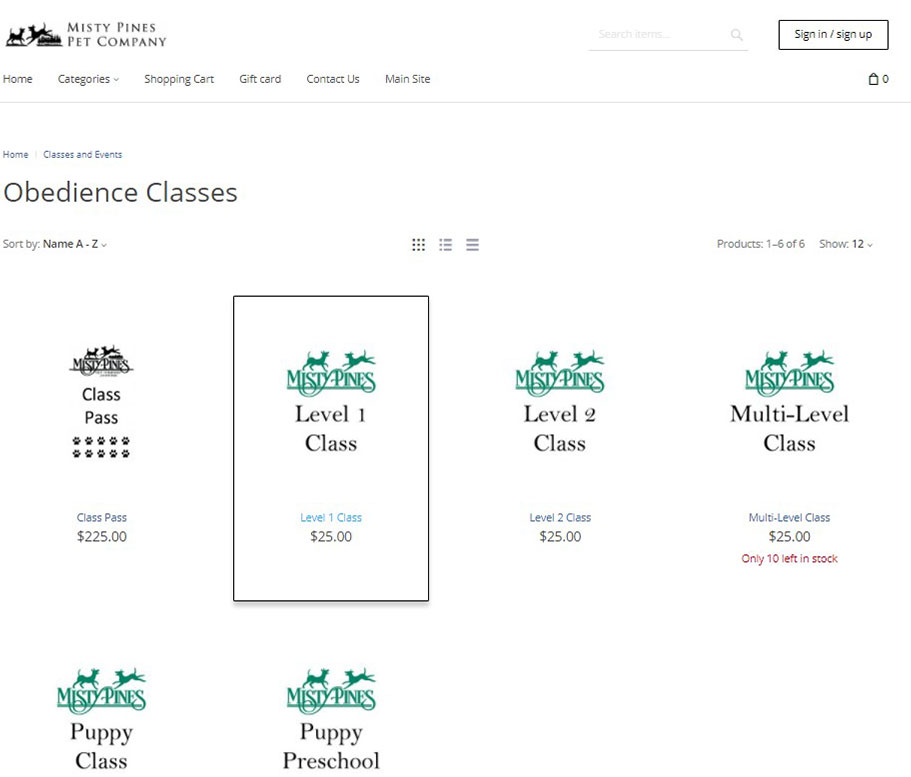The height and width of the screenshot is (777, 911).
Task: Open the Level 1 Class title link
Action: point(331,518)
